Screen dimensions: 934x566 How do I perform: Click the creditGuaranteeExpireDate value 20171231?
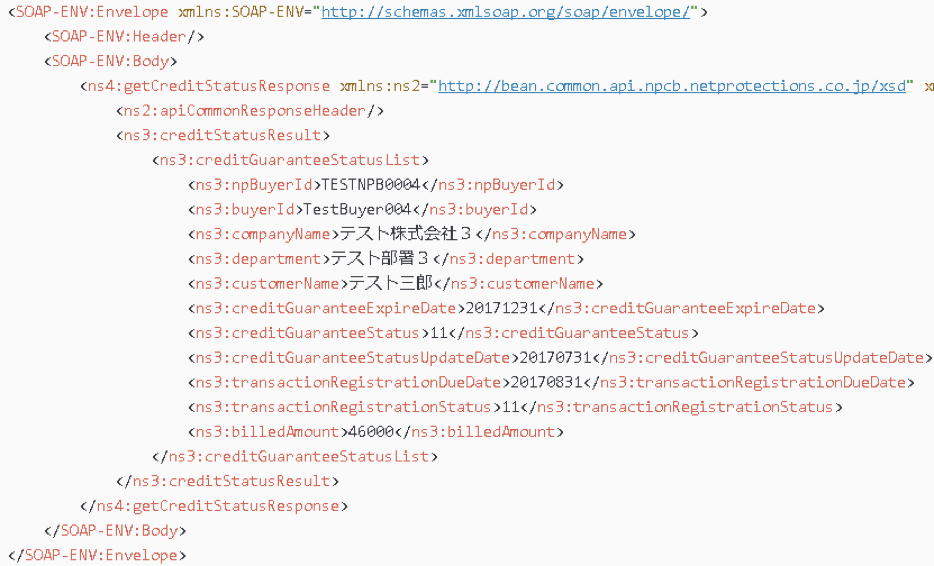click(502, 309)
